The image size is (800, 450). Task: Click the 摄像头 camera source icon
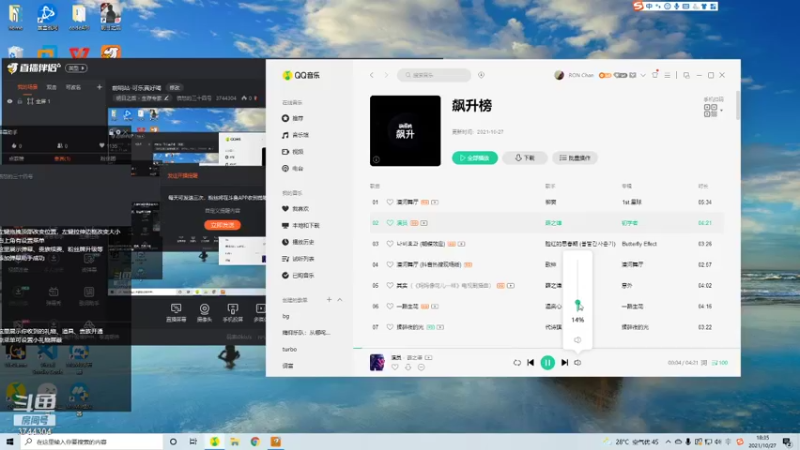204,313
